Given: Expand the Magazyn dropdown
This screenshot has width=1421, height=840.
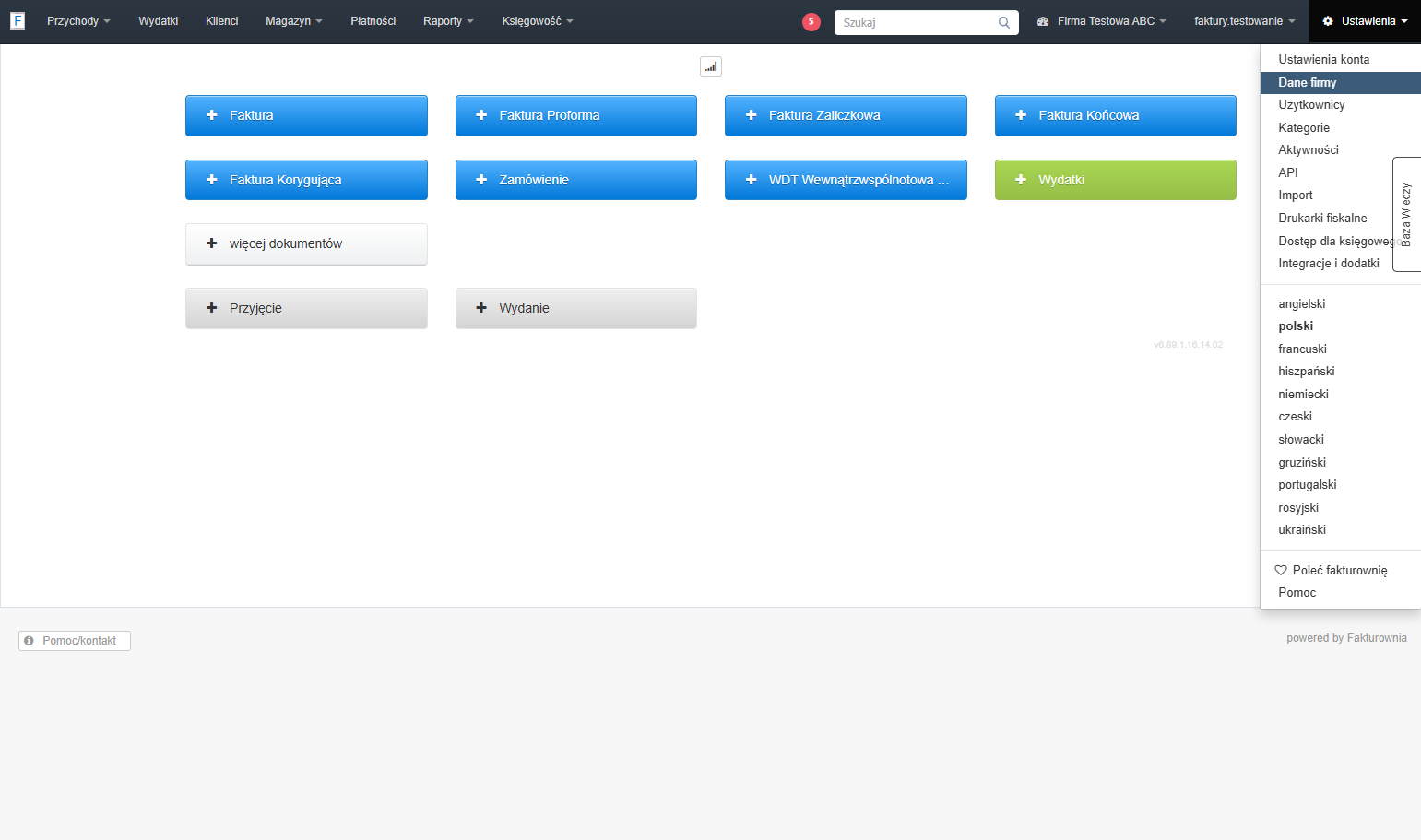Looking at the screenshot, I should (x=294, y=21).
